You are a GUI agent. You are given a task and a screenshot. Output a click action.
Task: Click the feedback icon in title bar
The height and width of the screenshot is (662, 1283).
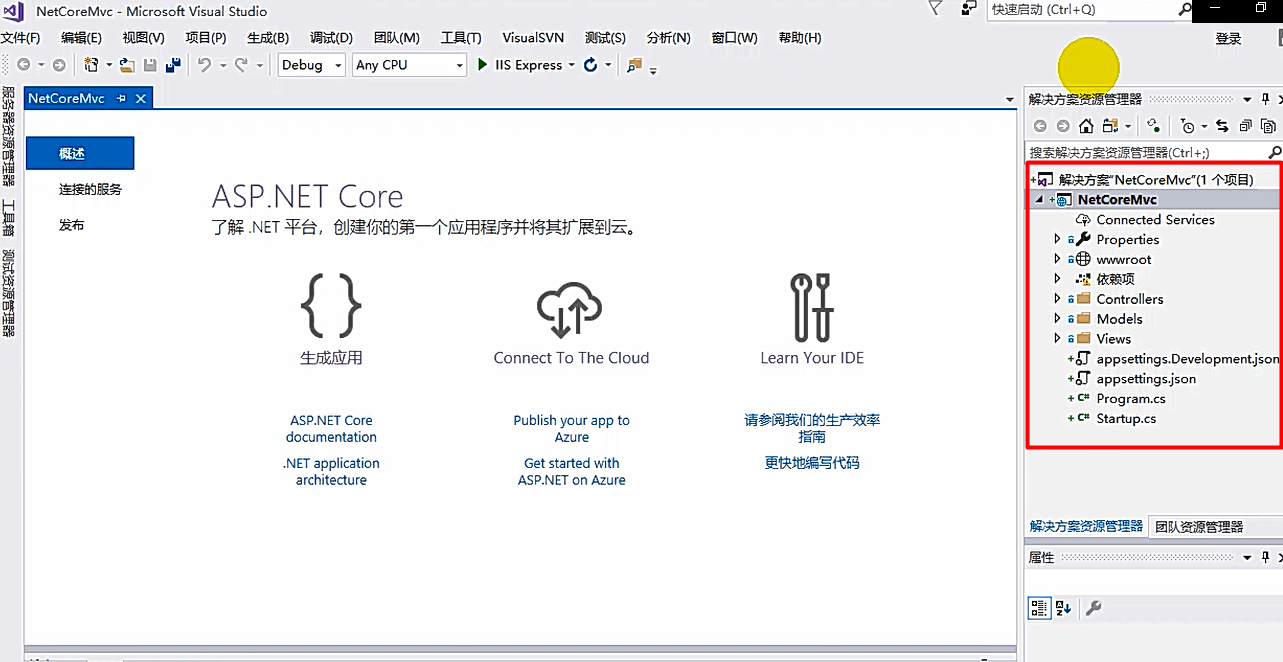click(968, 9)
